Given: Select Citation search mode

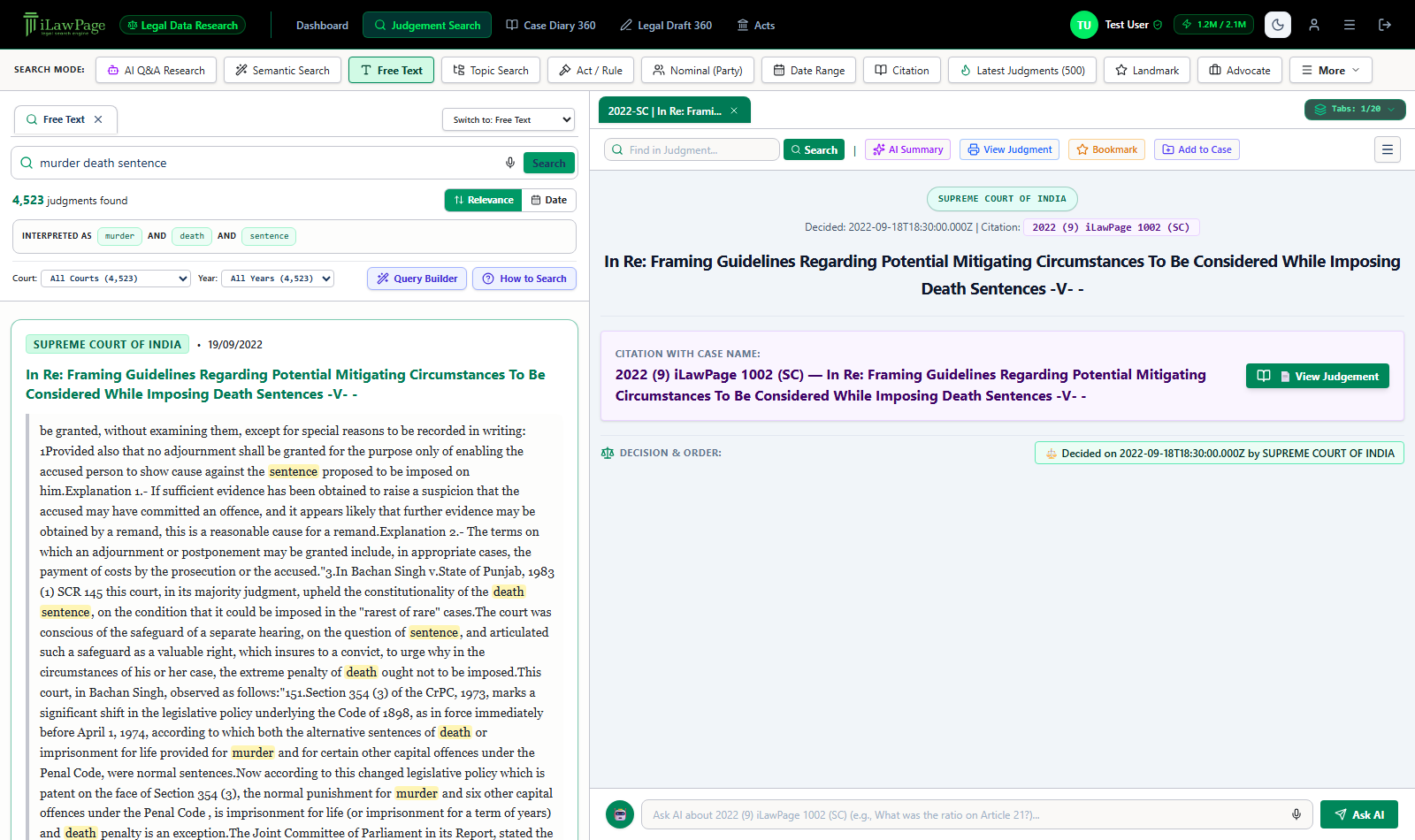Looking at the screenshot, I should [902, 70].
